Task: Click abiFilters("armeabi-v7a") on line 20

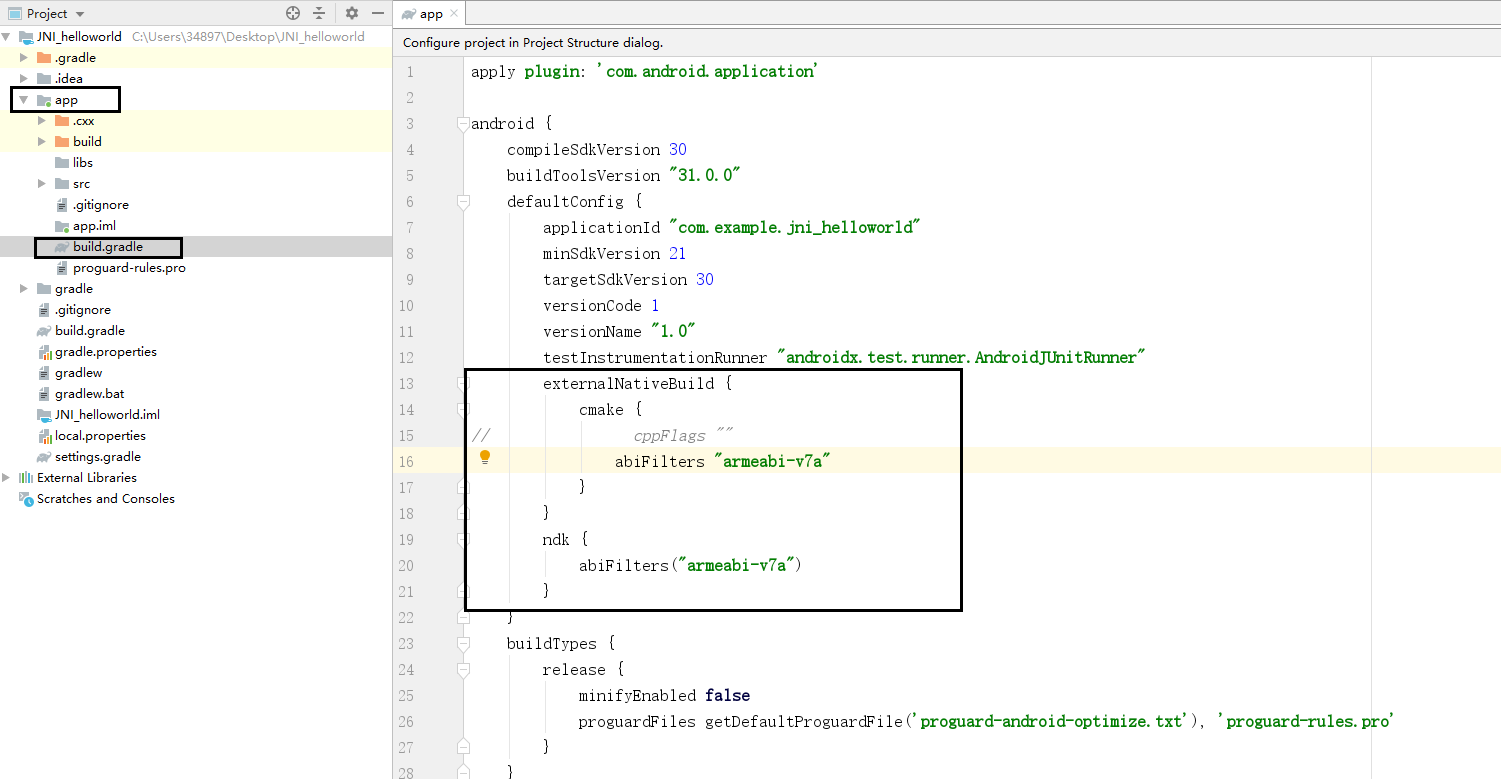Action: pyautogui.click(x=691, y=566)
